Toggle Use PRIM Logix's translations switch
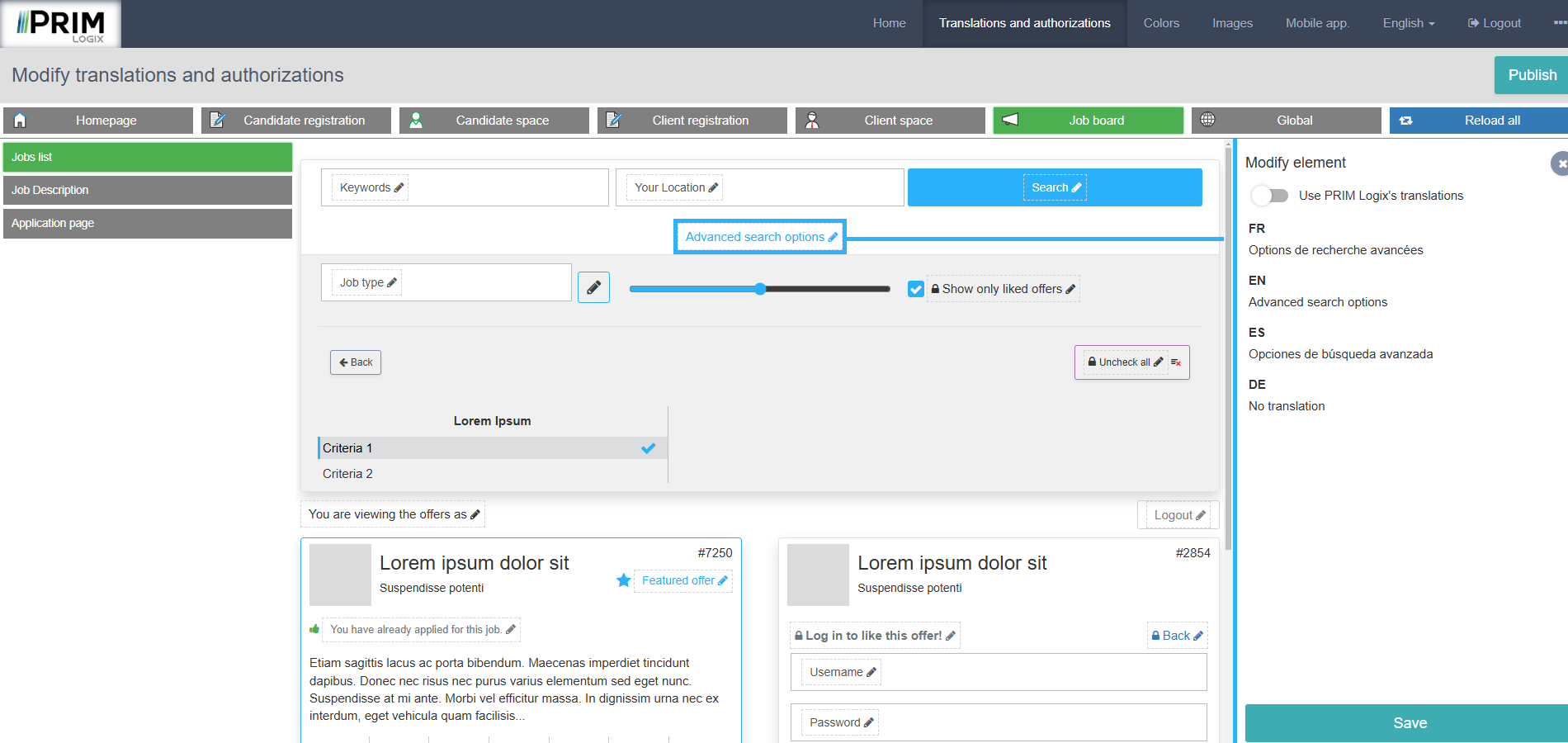Image resolution: width=1568 pixels, height=743 pixels. tap(1269, 196)
